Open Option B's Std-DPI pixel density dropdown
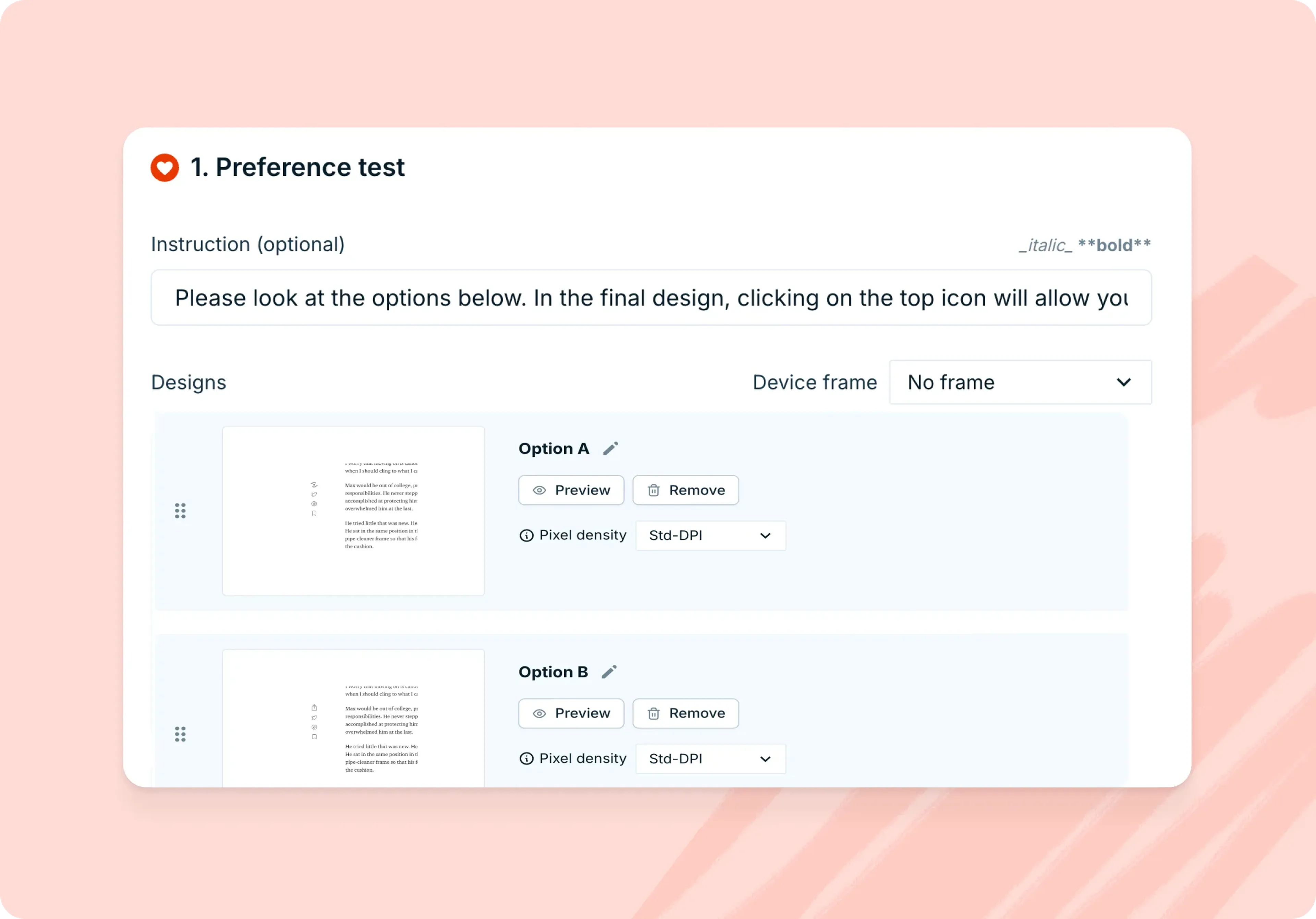The height and width of the screenshot is (919, 1316). pyautogui.click(x=710, y=759)
